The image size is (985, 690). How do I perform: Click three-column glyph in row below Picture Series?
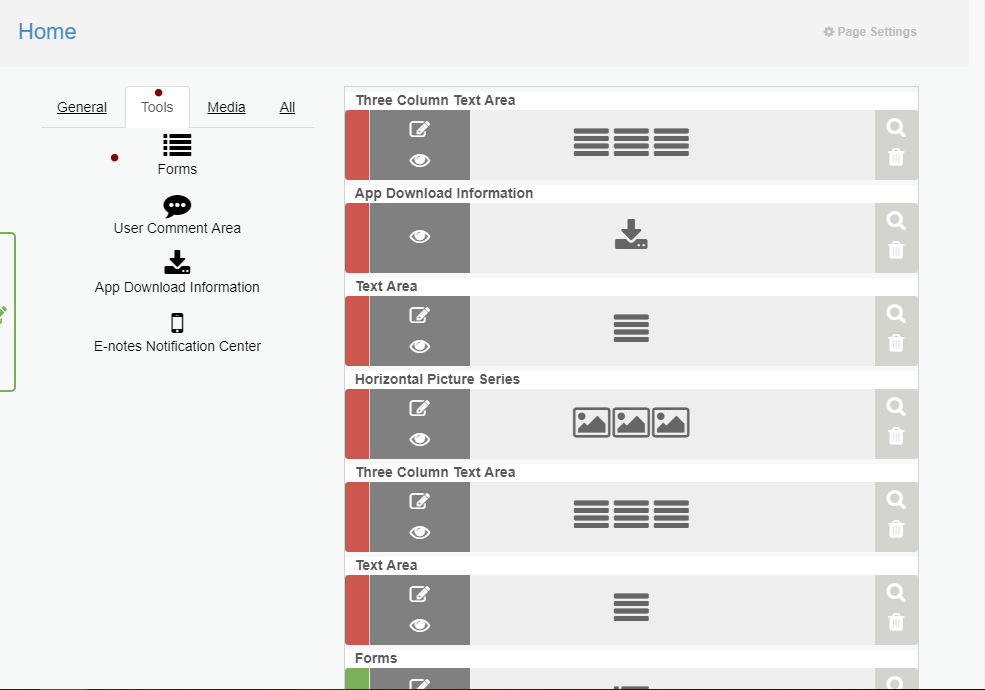click(631, 514)
